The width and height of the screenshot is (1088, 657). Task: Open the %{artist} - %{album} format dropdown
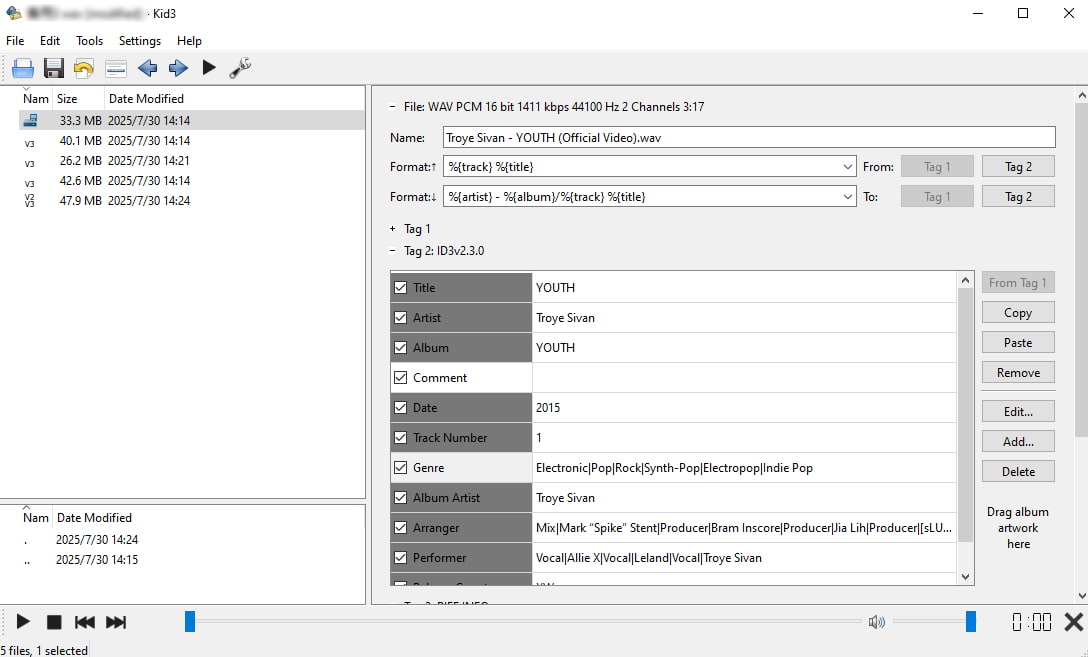(x=847, y=197)
